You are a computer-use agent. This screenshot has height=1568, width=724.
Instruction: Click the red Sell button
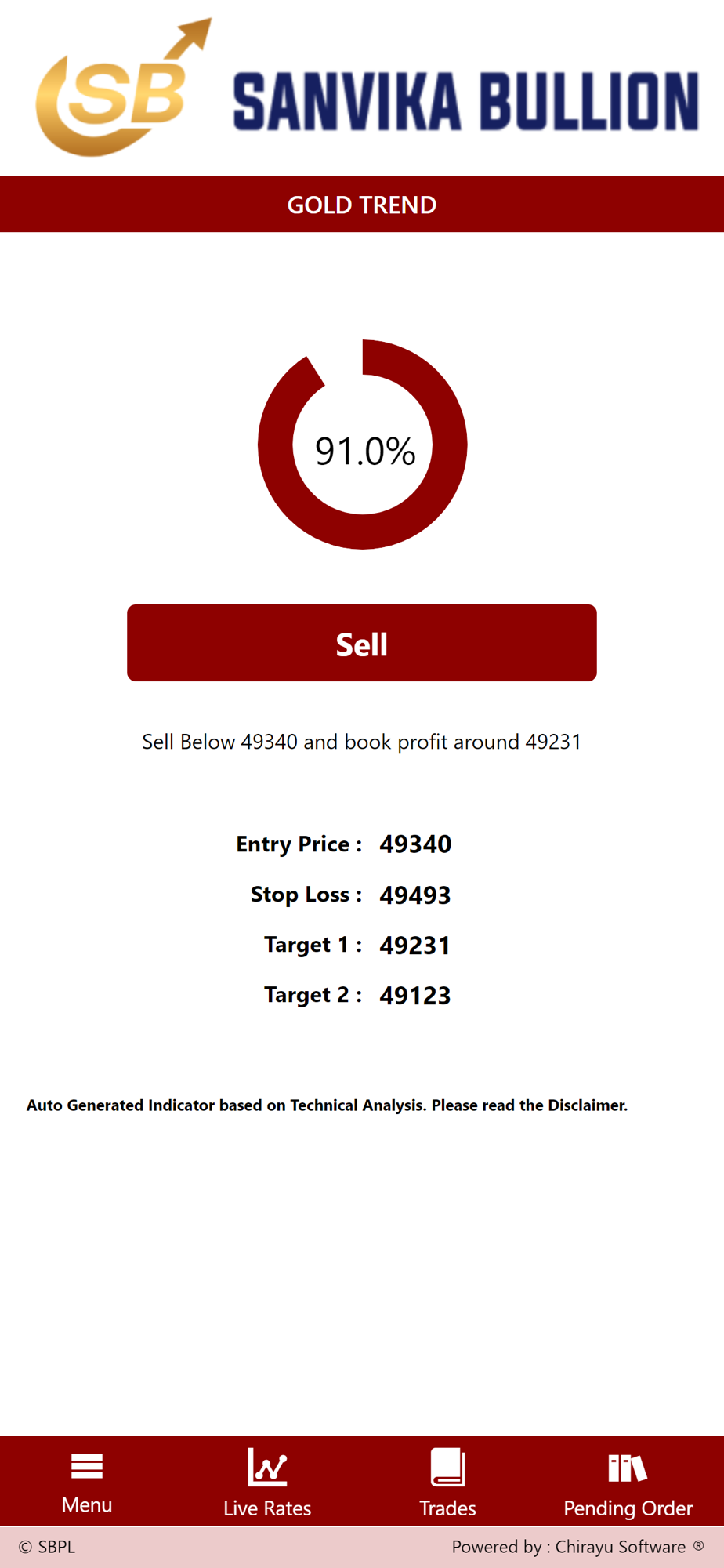(x=362, y=643)
